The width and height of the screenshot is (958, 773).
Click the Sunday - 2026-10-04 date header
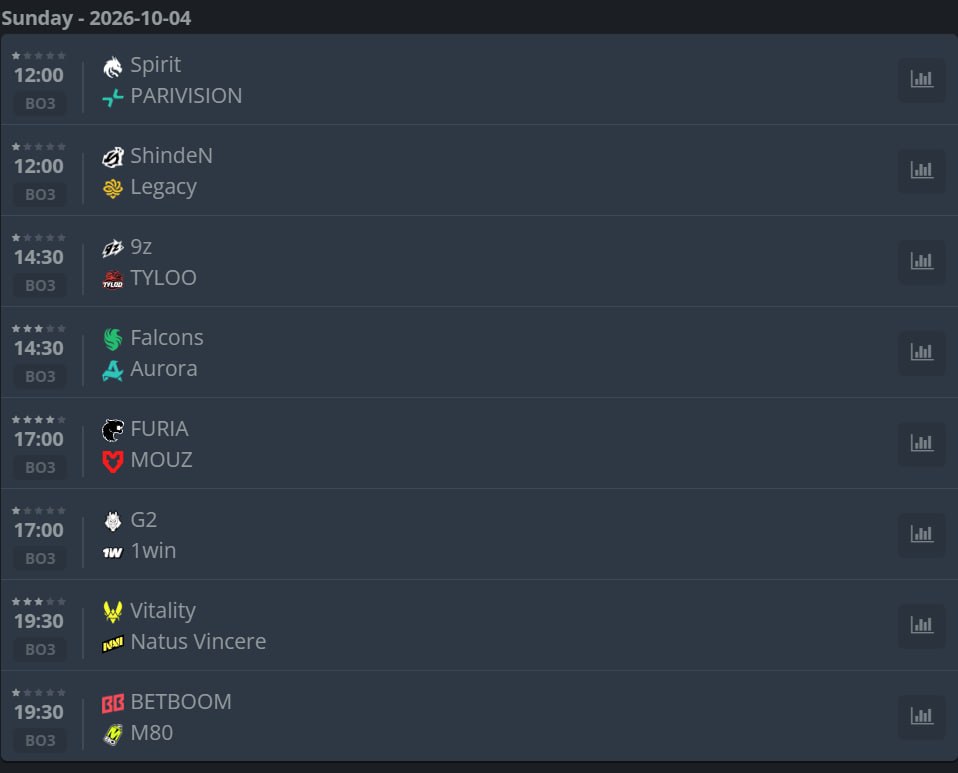[96, 18]
